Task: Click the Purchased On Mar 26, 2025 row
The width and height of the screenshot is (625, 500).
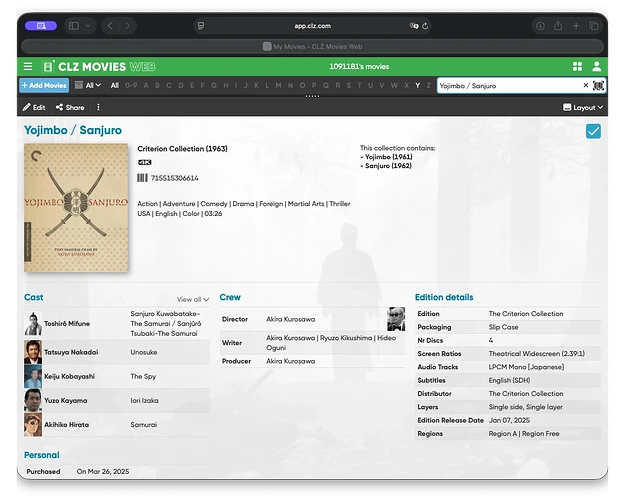Action: click(116, 471)
